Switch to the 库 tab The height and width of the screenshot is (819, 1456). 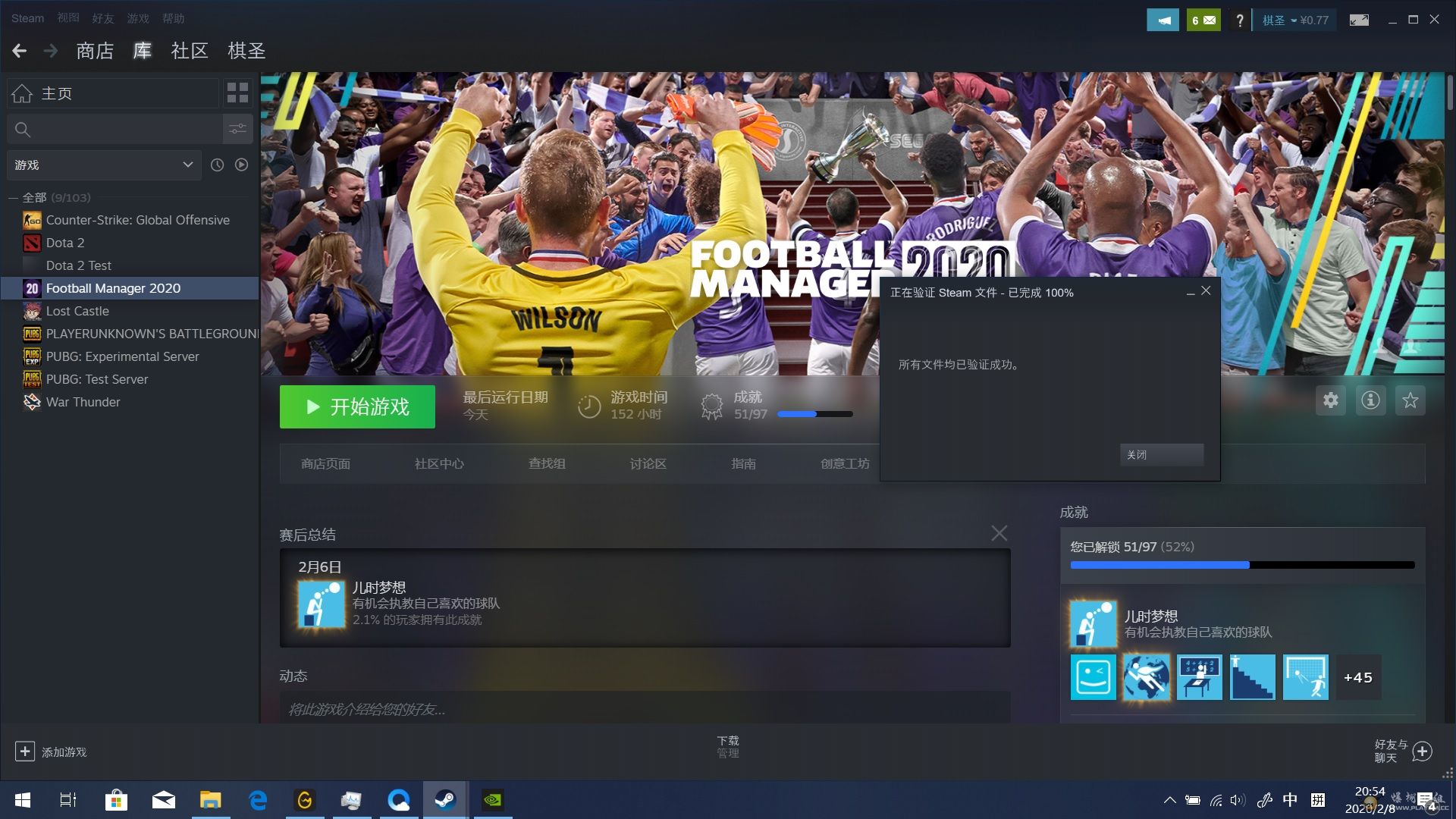(x=143, y=51)
